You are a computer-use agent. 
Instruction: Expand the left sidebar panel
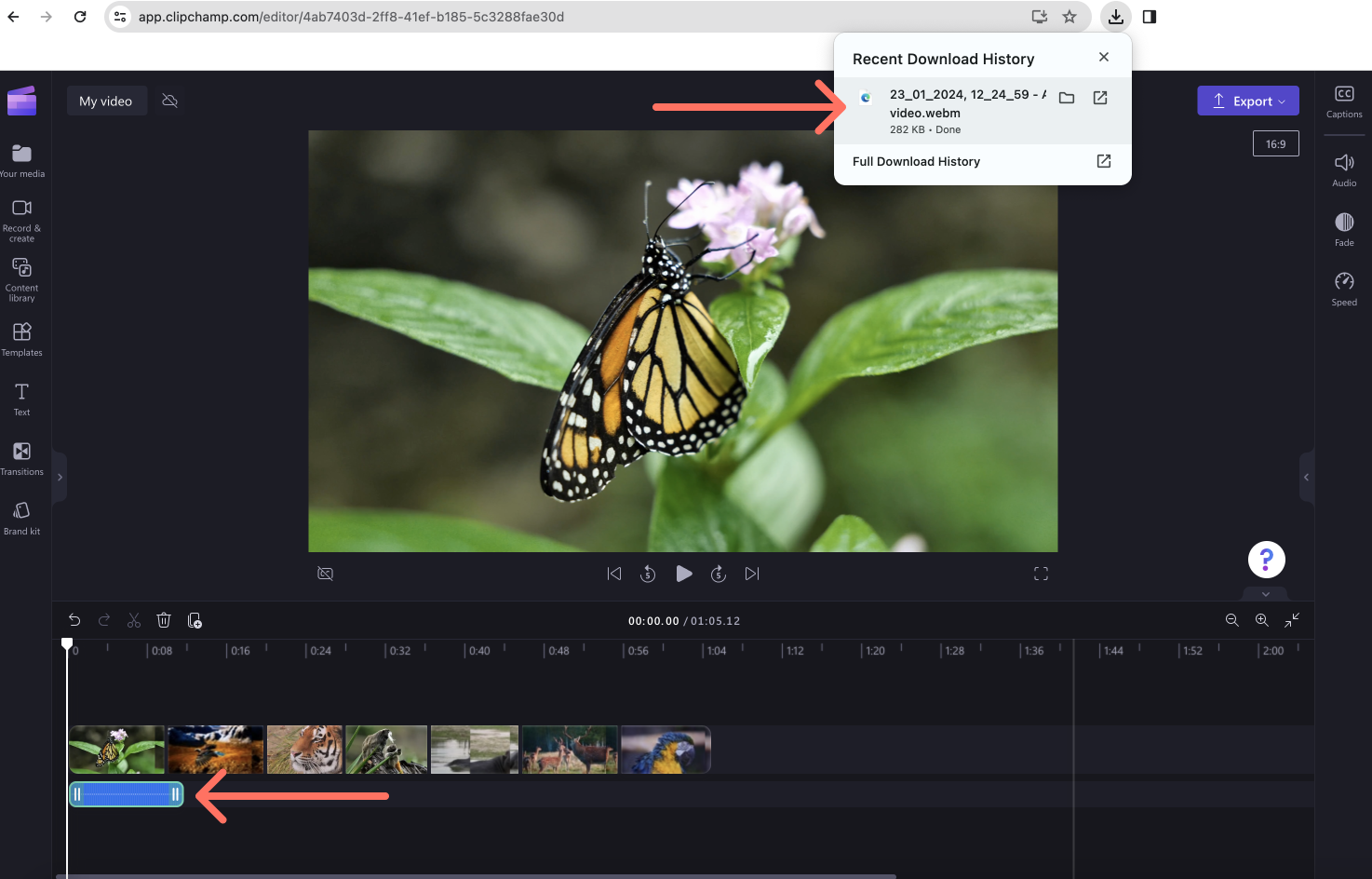click(60, 477)
